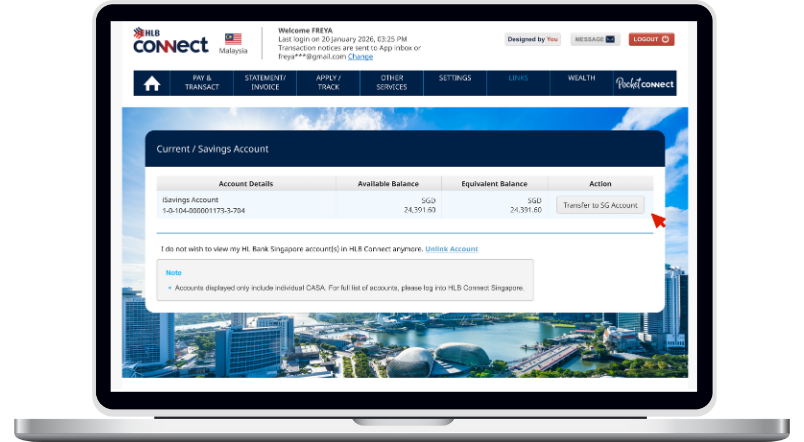The image size is (804, 442).
Task: Open the Wealth menu
Action: (581, 78)
